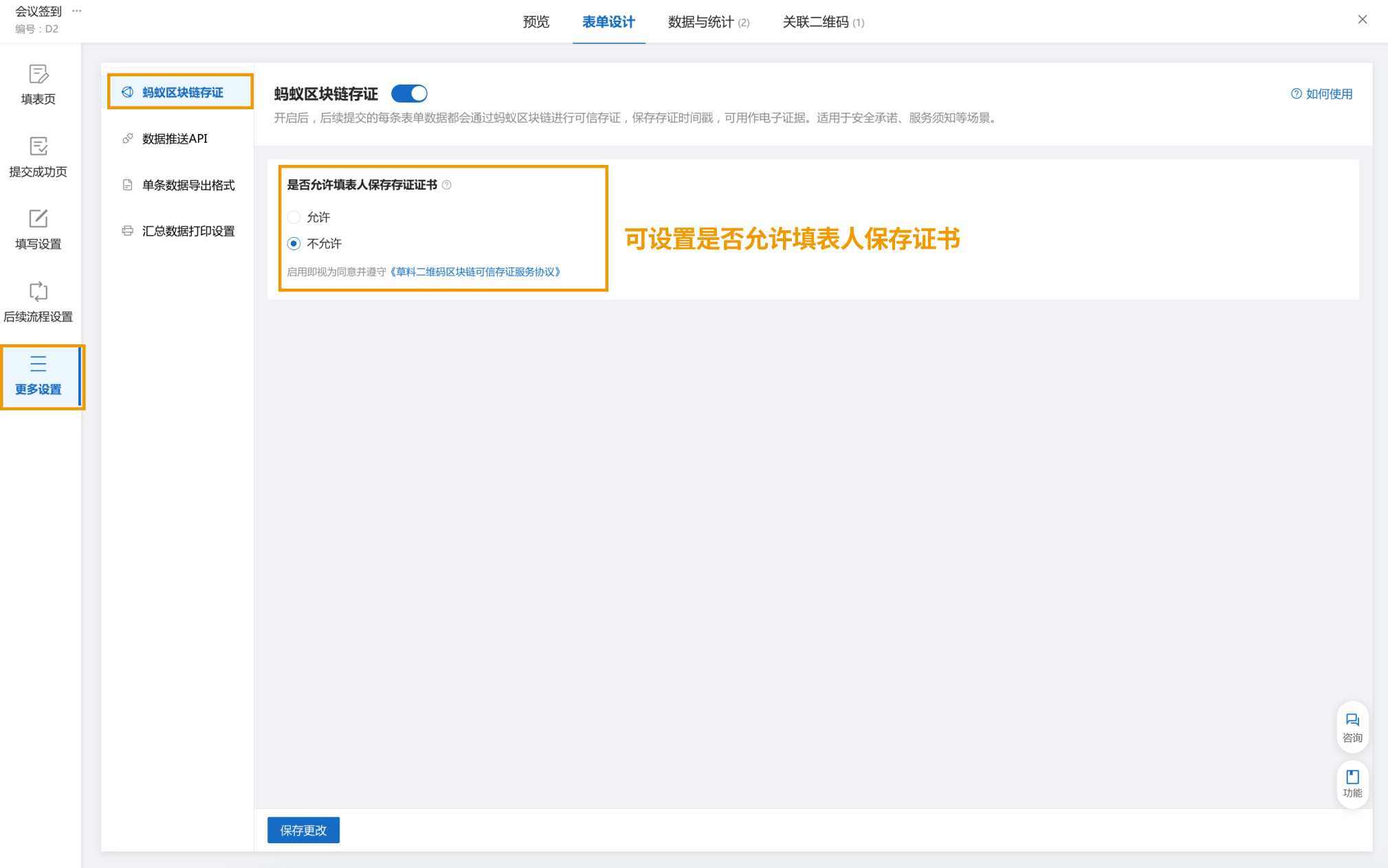
Task: Open the 提交成功页 sidebar icon
Action: pos(38,146)
